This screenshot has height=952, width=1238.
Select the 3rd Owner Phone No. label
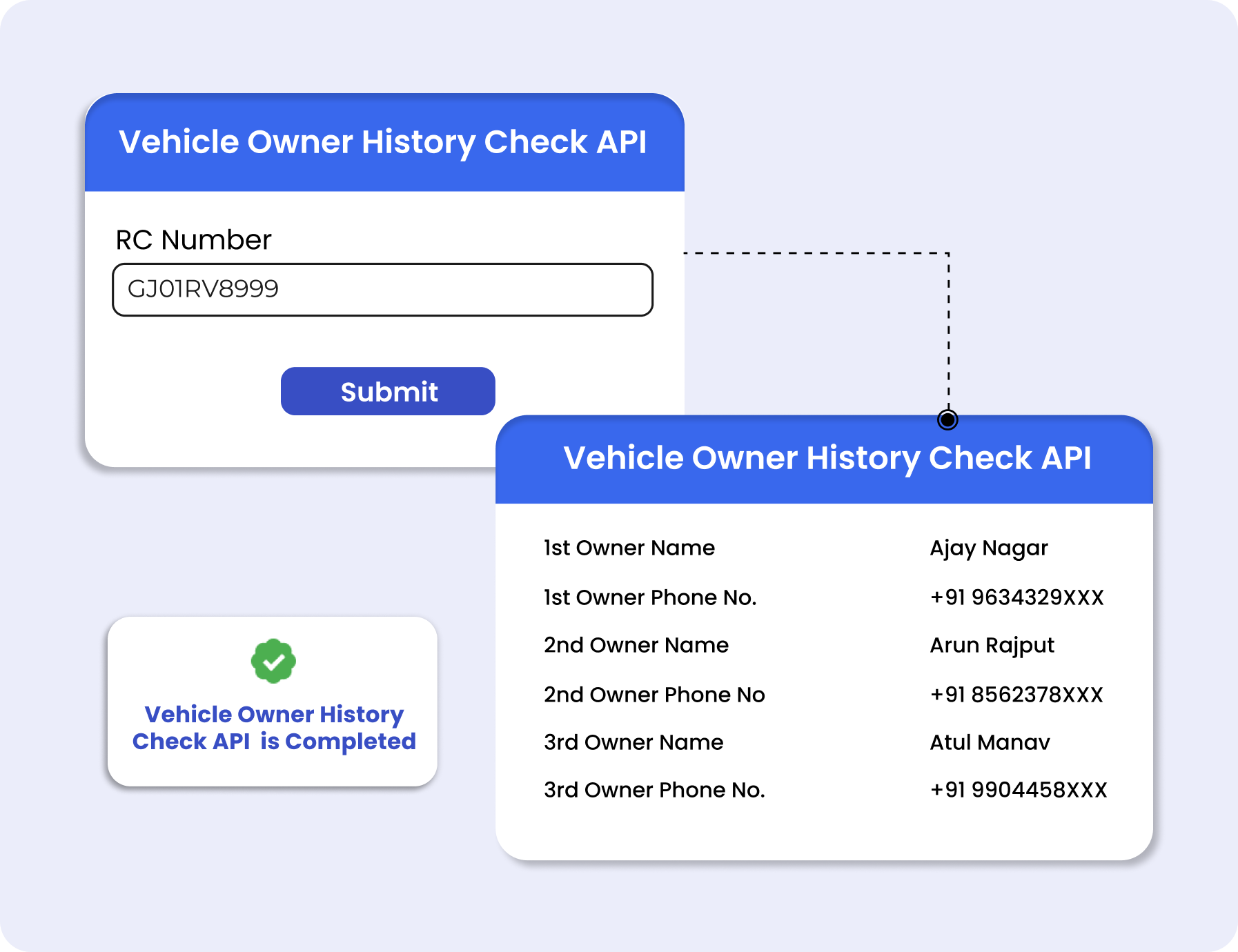coord(654,790)
